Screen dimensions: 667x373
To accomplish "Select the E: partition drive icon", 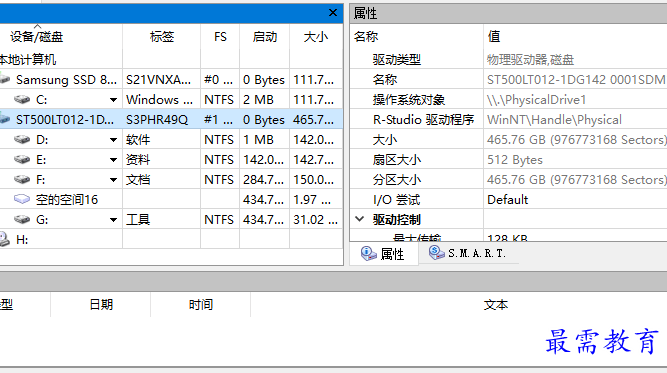I will pyautogui.click(x=22, y=159).
